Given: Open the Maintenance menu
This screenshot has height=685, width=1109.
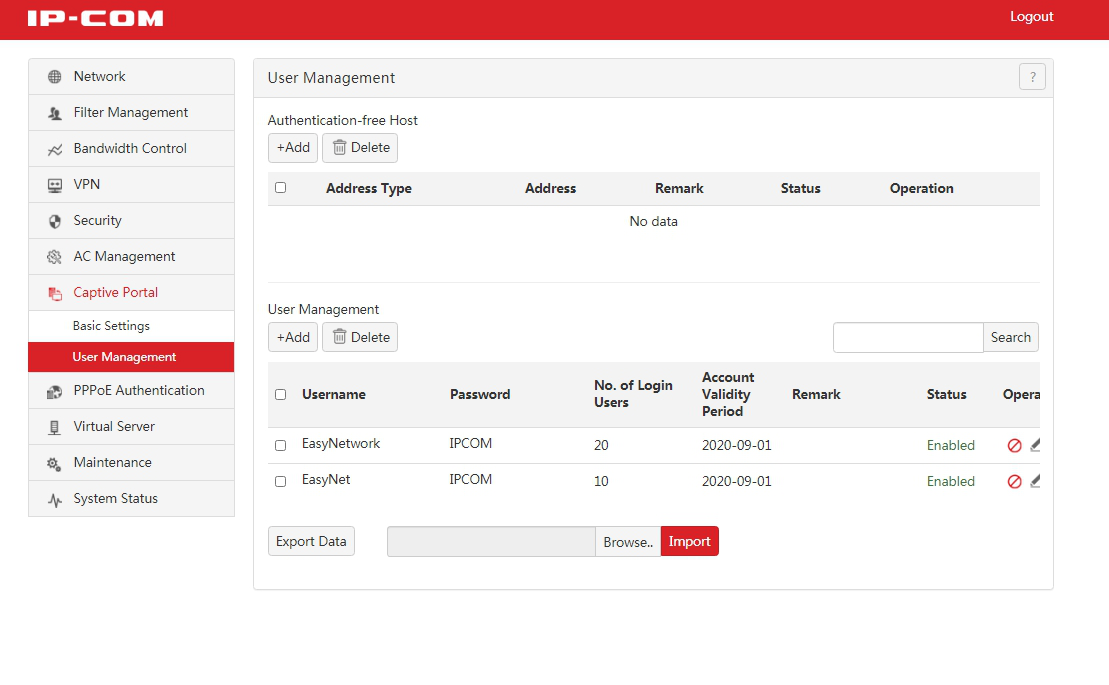Looking at the screenshot, I should [132, 462].
